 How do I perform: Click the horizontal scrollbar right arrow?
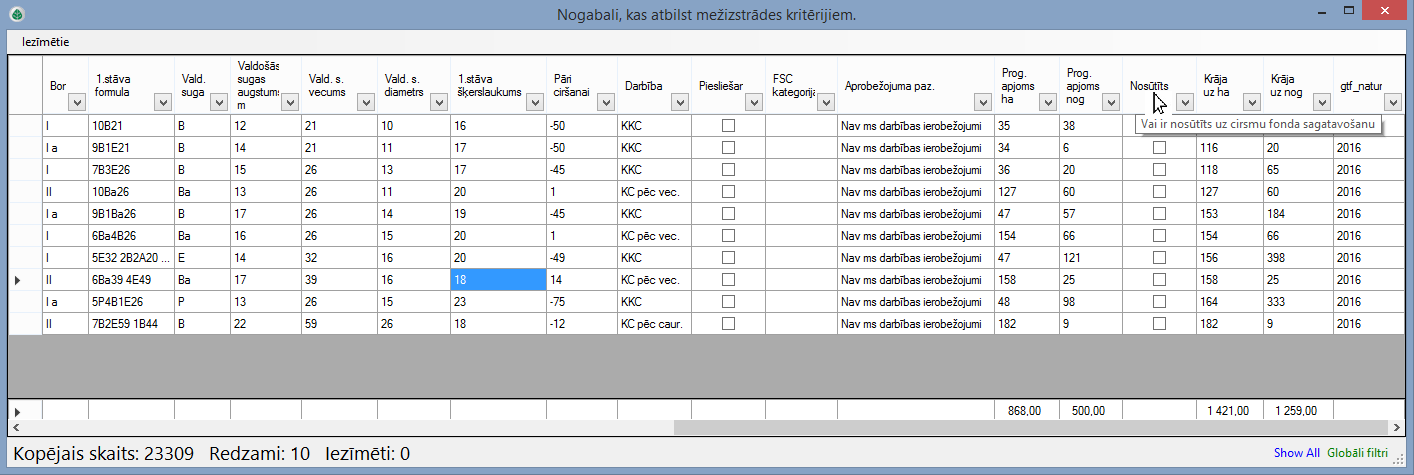(x=1398, y=427)
